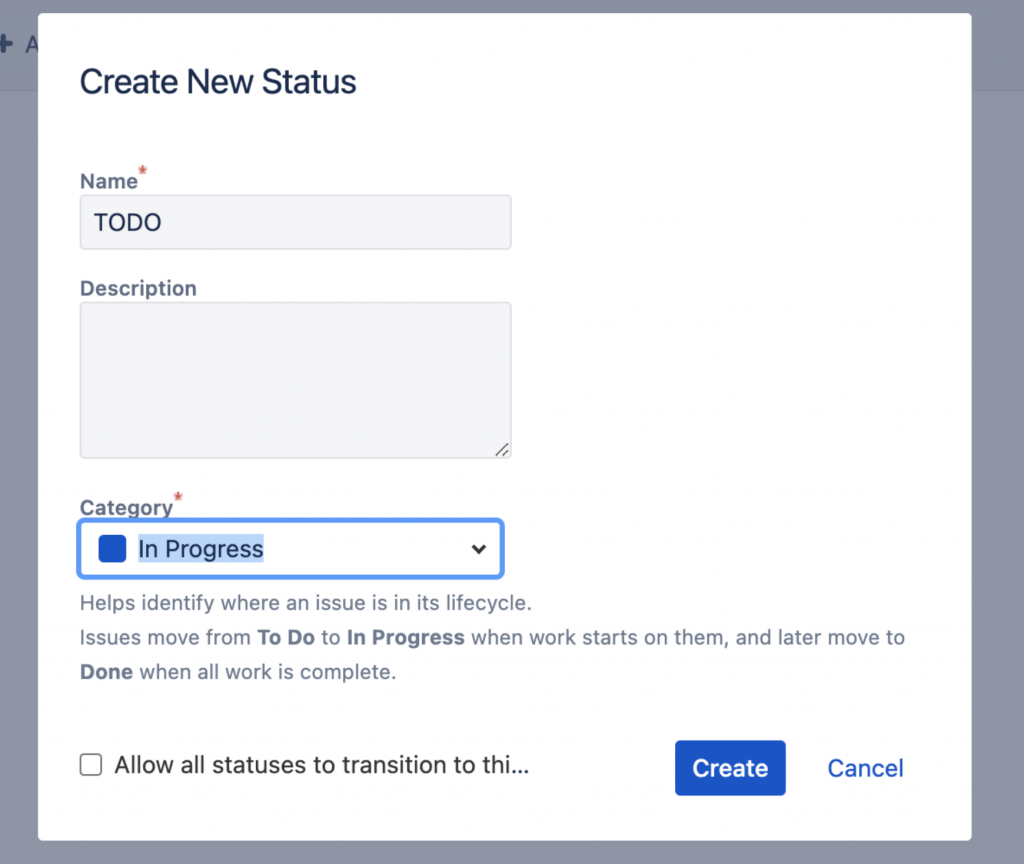Viewport: 1024px width, 864px height.
Task: Click the Create New Status heading
Action: (218, 82)
